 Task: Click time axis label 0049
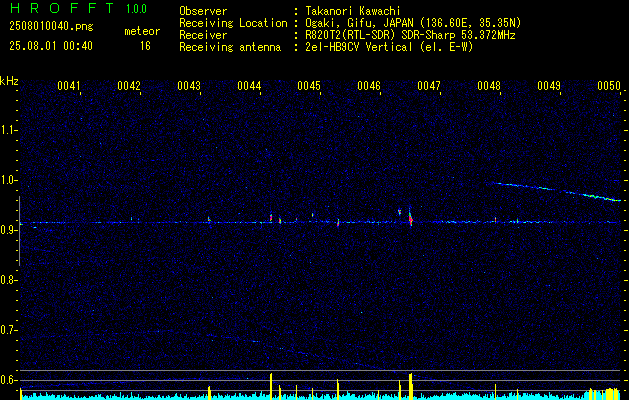point(549,85)
